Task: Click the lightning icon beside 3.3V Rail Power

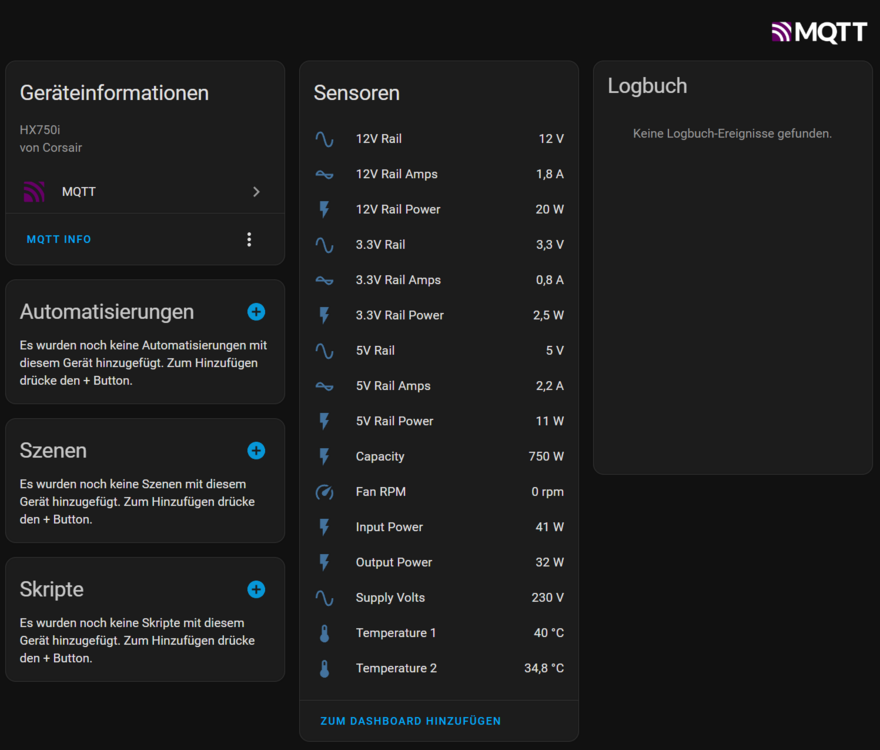Action: (324, 315)
